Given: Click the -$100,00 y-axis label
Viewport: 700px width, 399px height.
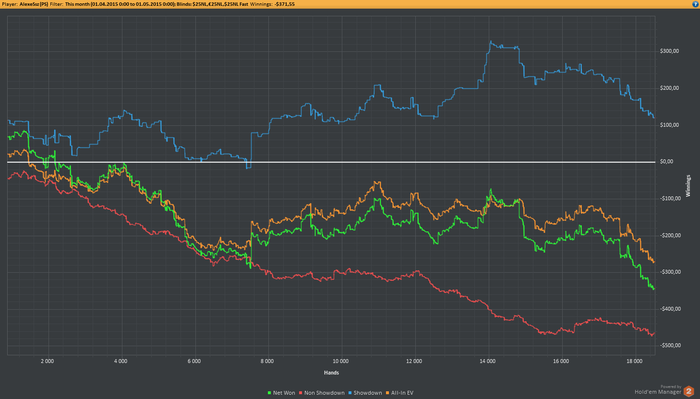Looking at the screenshot, I should pyautogui.click(x=671, y=198).
